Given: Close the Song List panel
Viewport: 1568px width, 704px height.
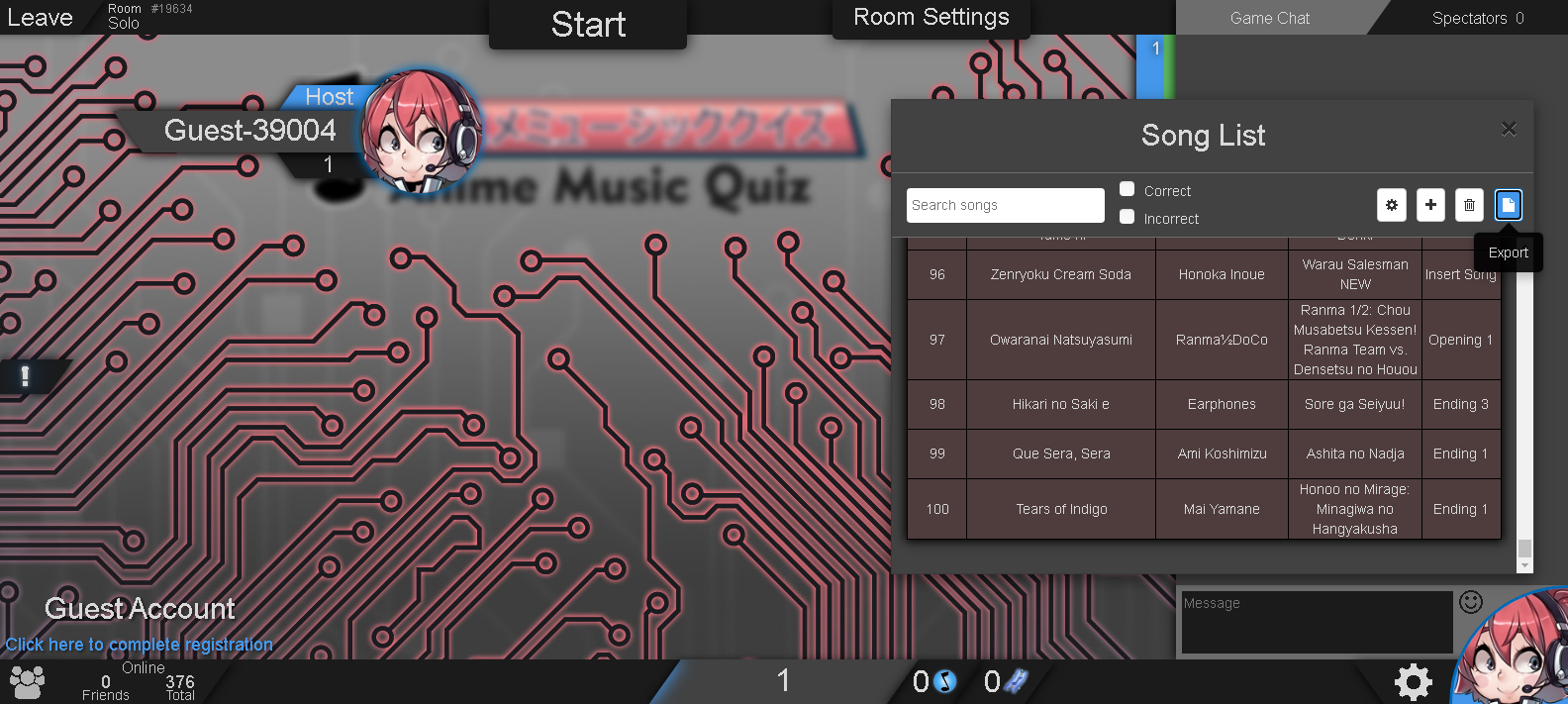Looking at the screenshot, I should click(x=1509, y=129).
